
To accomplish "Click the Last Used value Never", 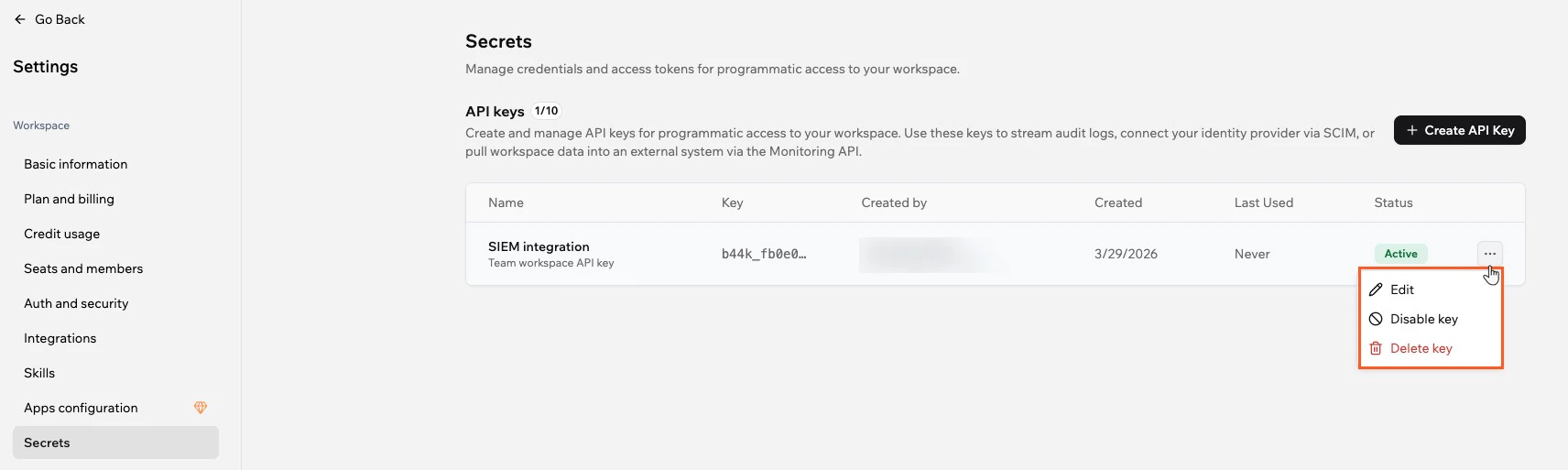I will pos(1252,254).
